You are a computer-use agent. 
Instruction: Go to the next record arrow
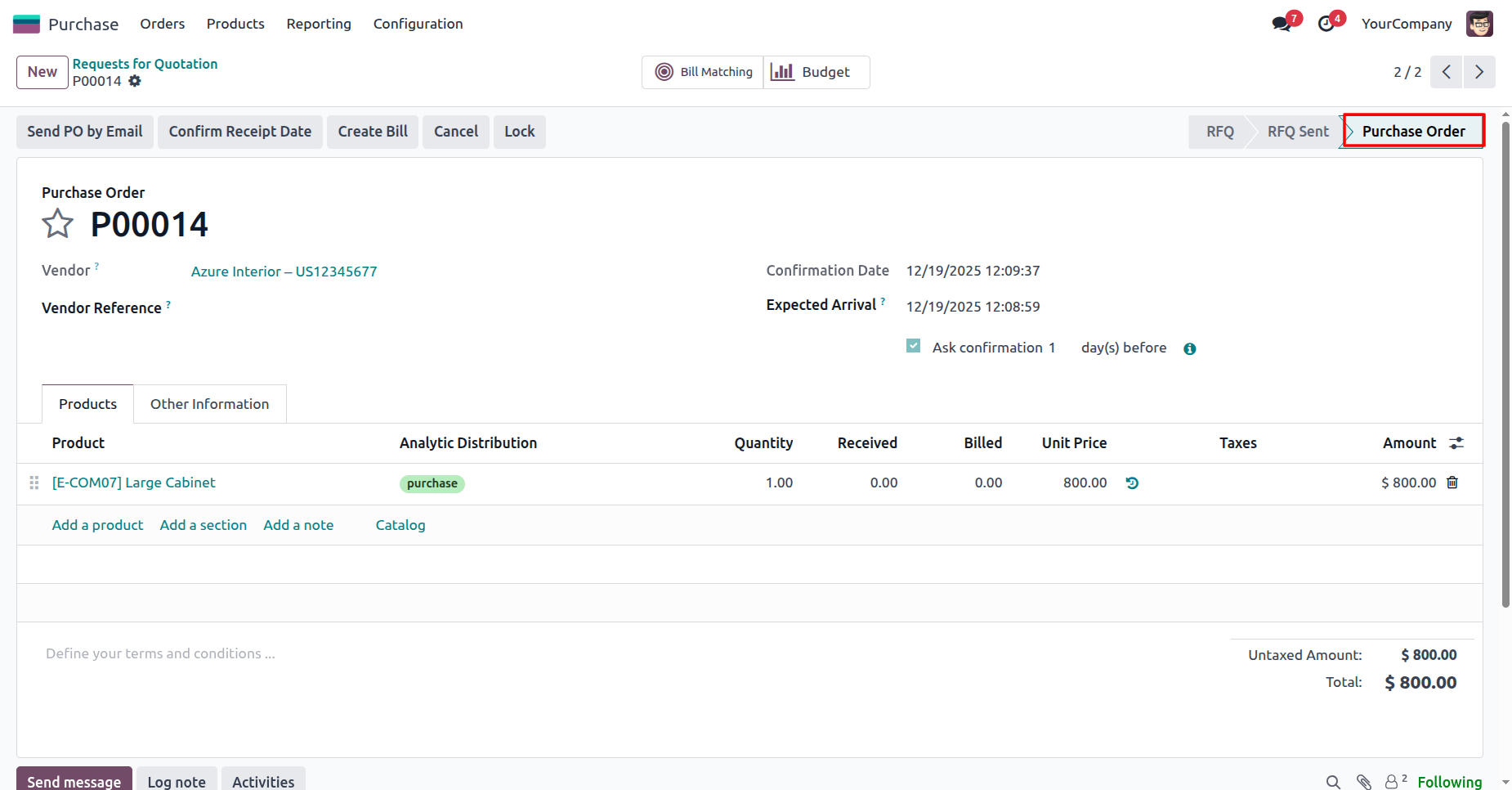coord(1478,72)
